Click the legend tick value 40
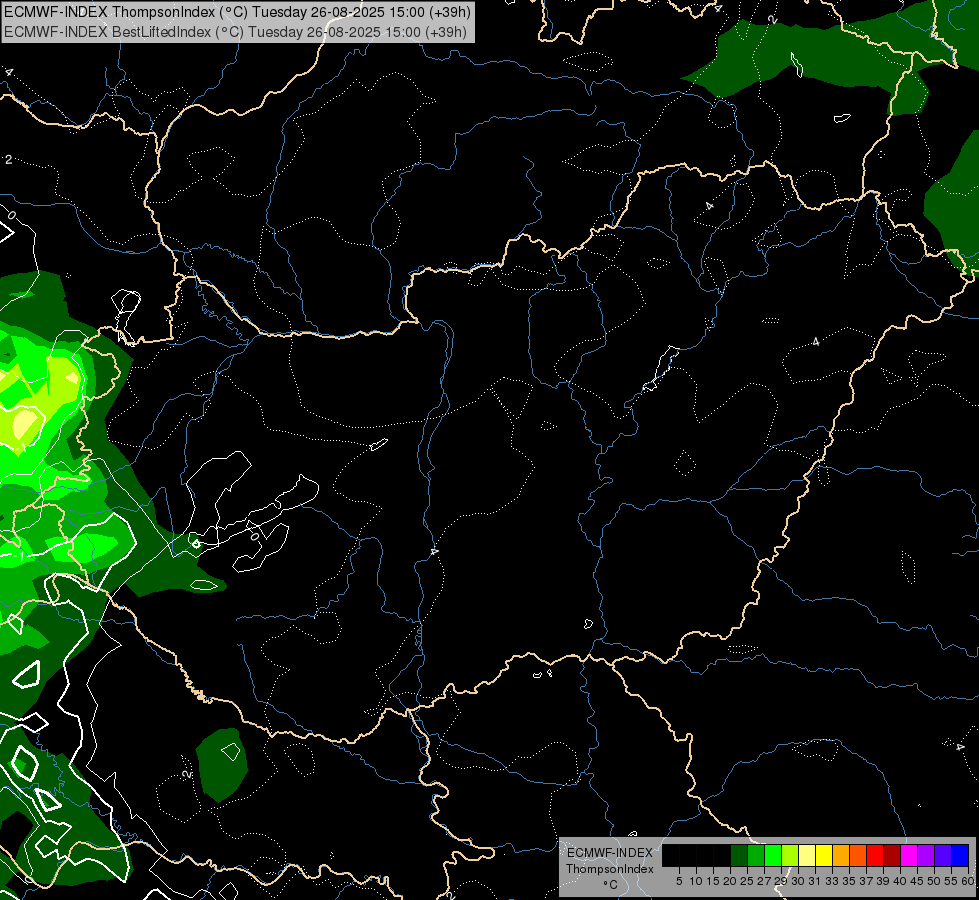This screenshot has width=979, height=900. (x=900, y=881)
